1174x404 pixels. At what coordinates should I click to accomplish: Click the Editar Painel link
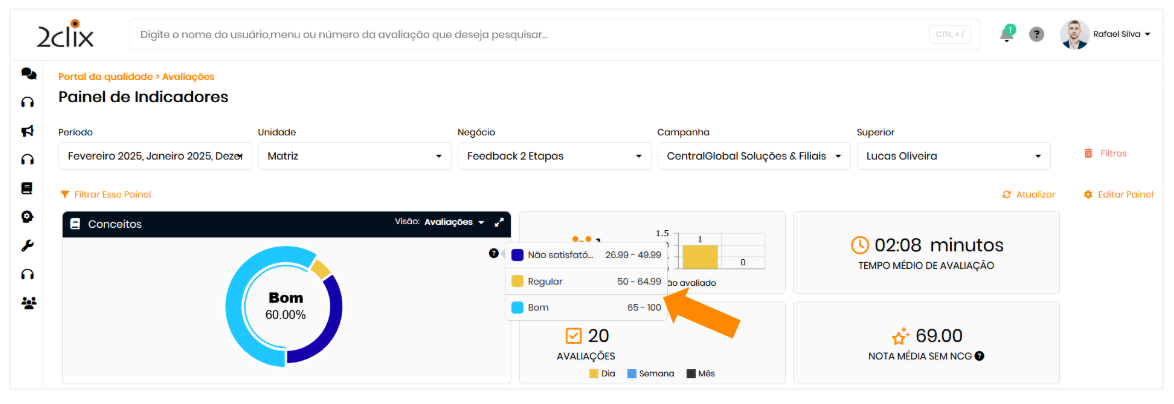click(1118, 194)
